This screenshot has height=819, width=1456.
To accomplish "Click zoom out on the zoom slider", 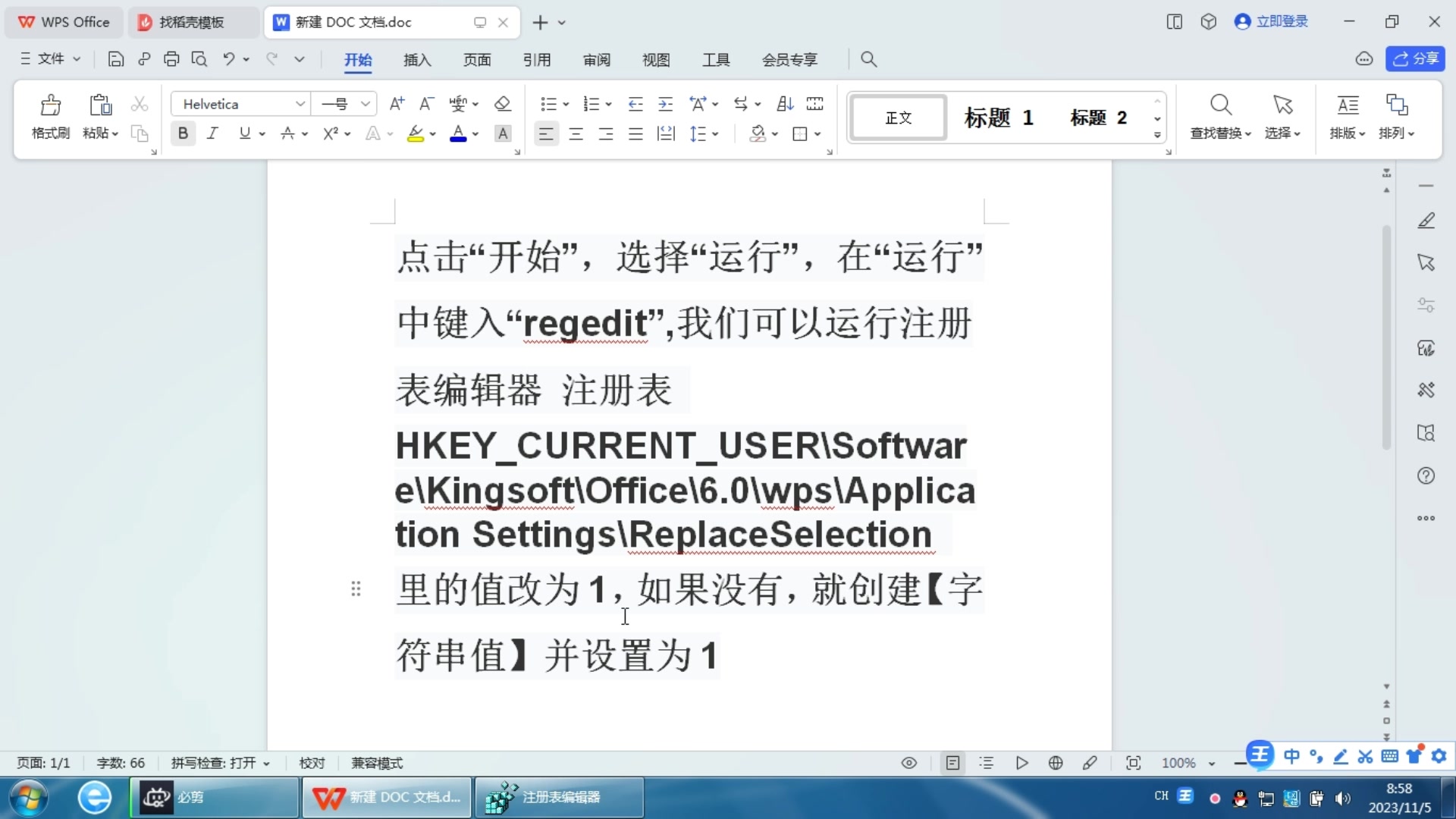I will pos(1240,763).
